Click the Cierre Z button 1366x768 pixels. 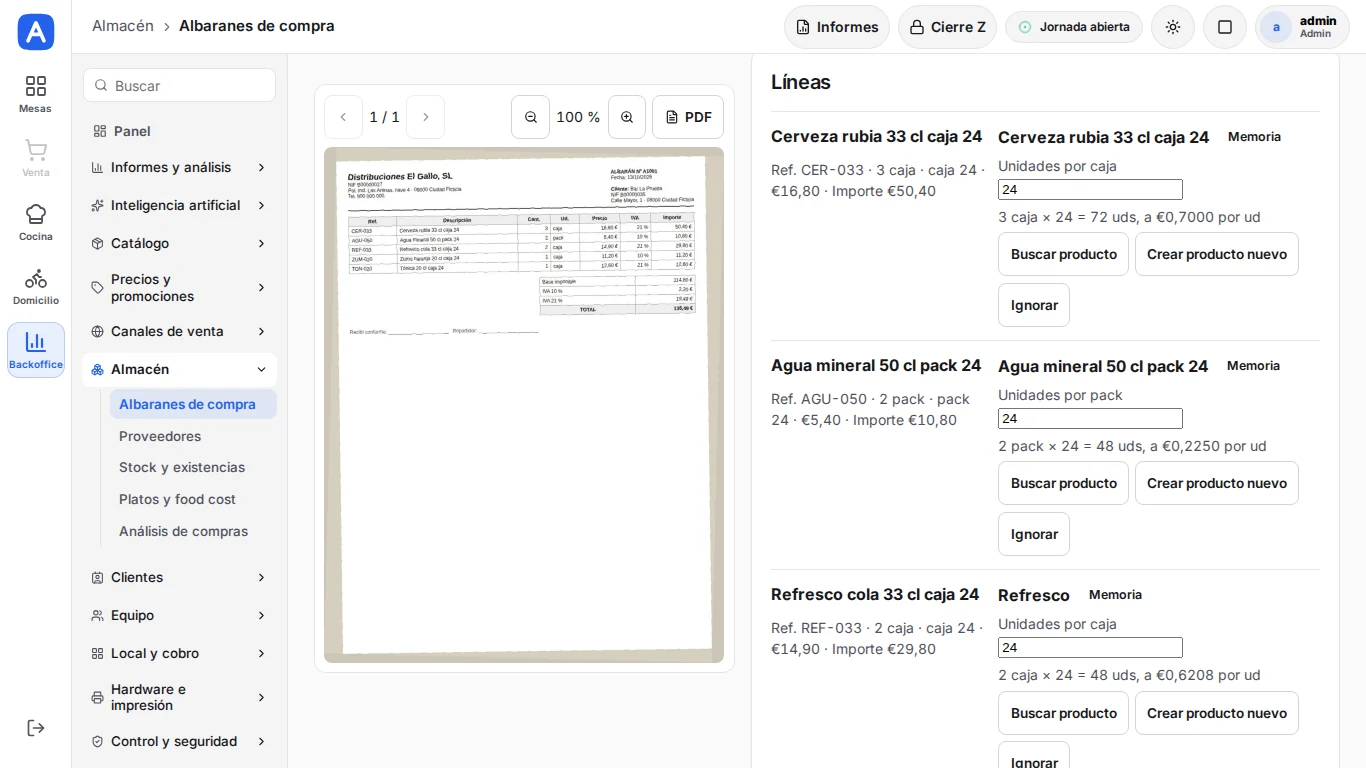click(x=947, y=27)
